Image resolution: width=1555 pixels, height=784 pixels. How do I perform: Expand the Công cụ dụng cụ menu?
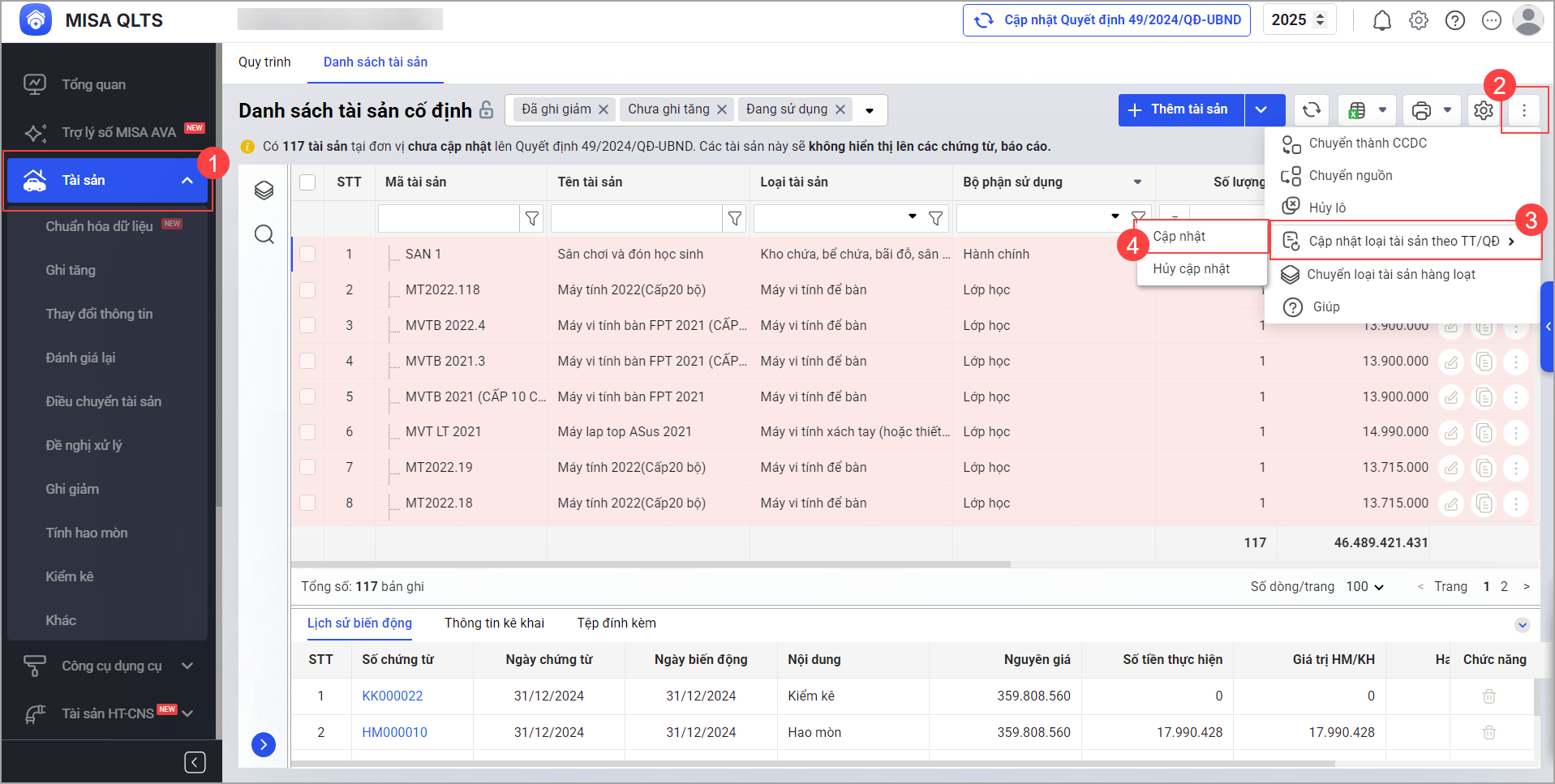tap(187, 666)
